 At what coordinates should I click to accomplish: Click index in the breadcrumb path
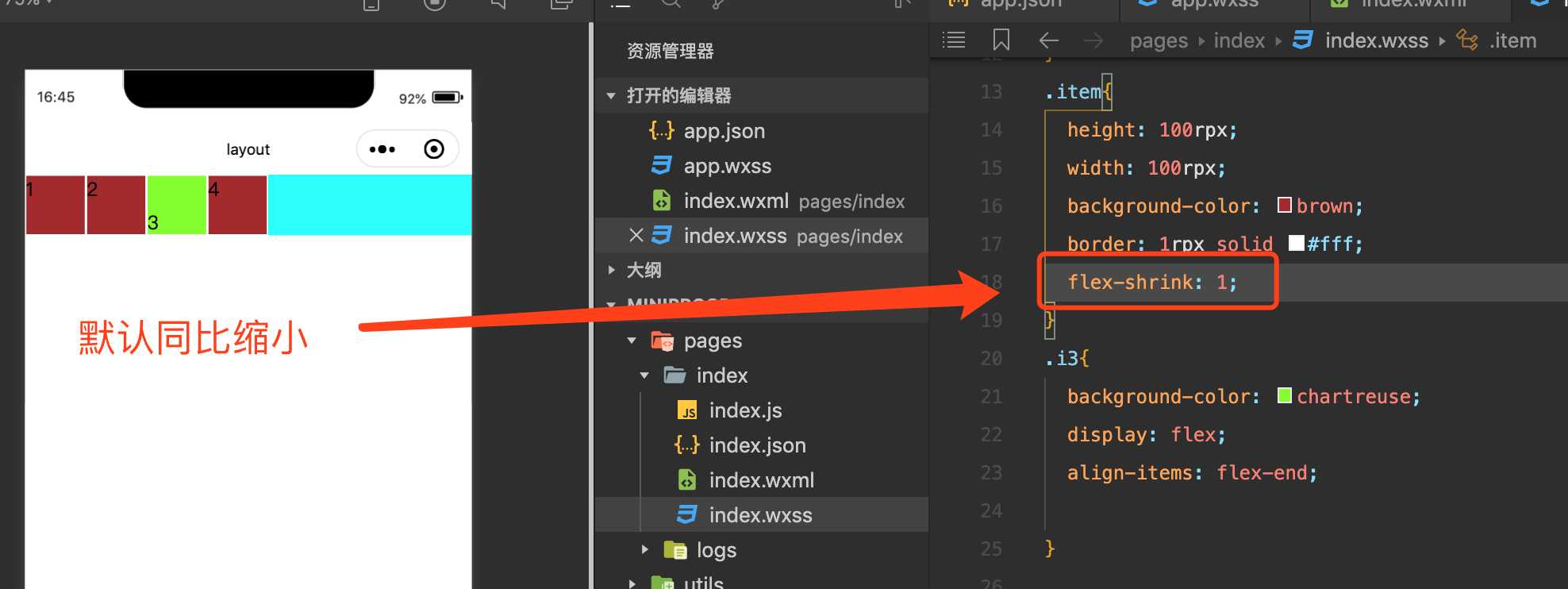(1239, 40)
